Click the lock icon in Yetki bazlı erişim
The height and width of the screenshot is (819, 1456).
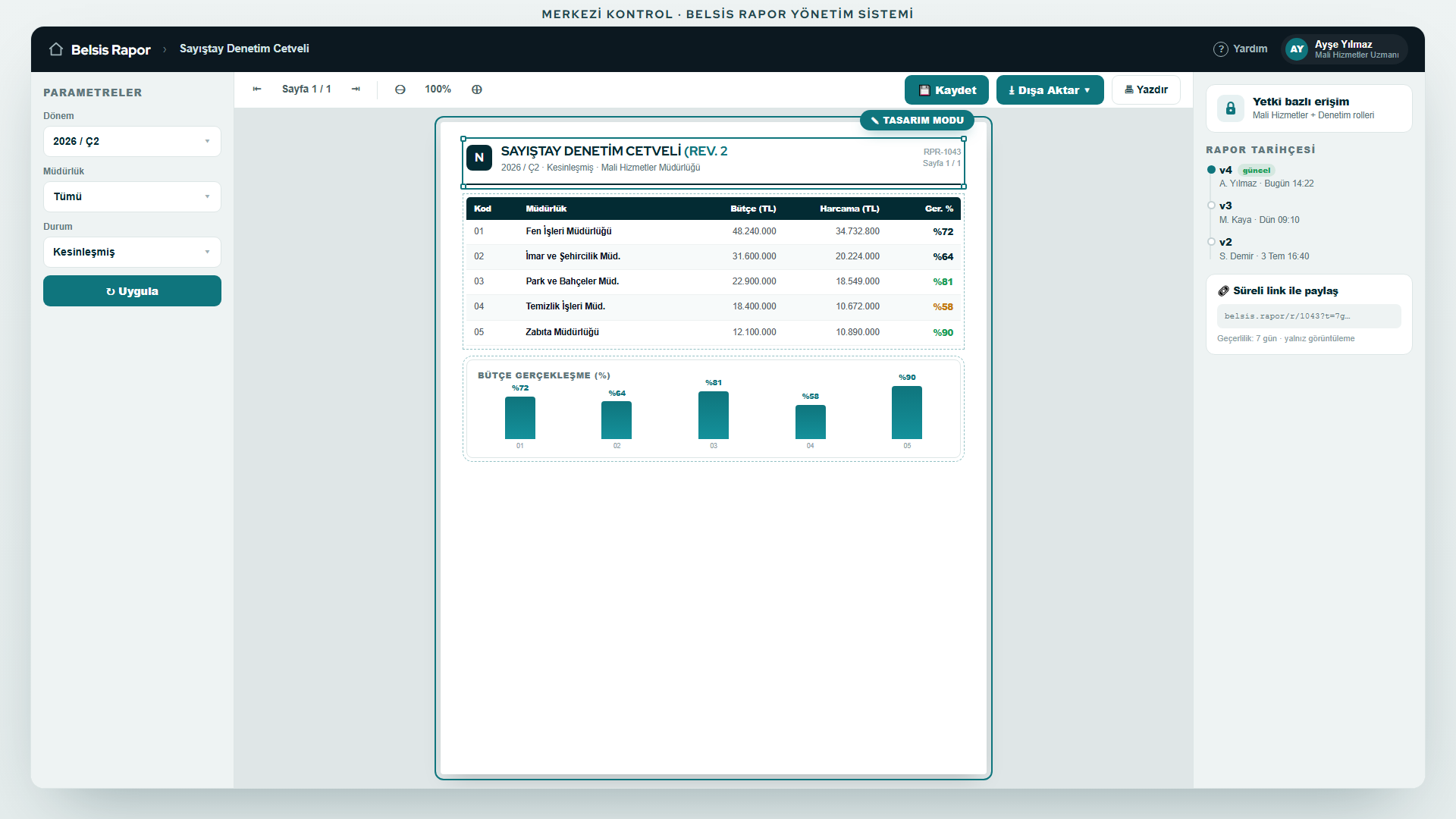tap(1231, 108)
